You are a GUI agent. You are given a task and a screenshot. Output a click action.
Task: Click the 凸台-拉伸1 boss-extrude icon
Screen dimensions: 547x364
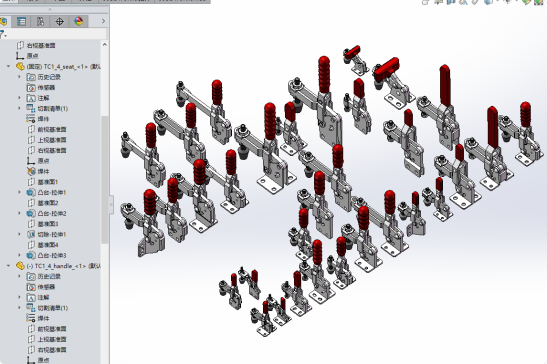31,192
